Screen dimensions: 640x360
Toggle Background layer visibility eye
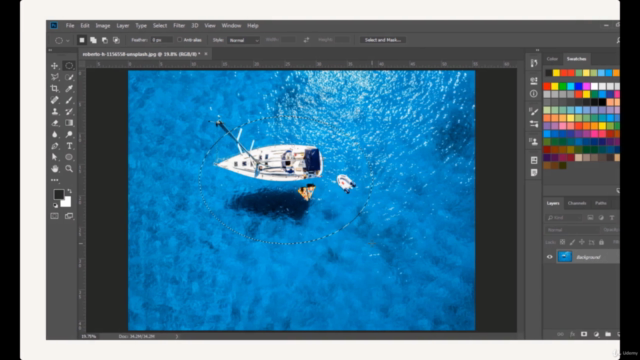[x=549, y=257]
